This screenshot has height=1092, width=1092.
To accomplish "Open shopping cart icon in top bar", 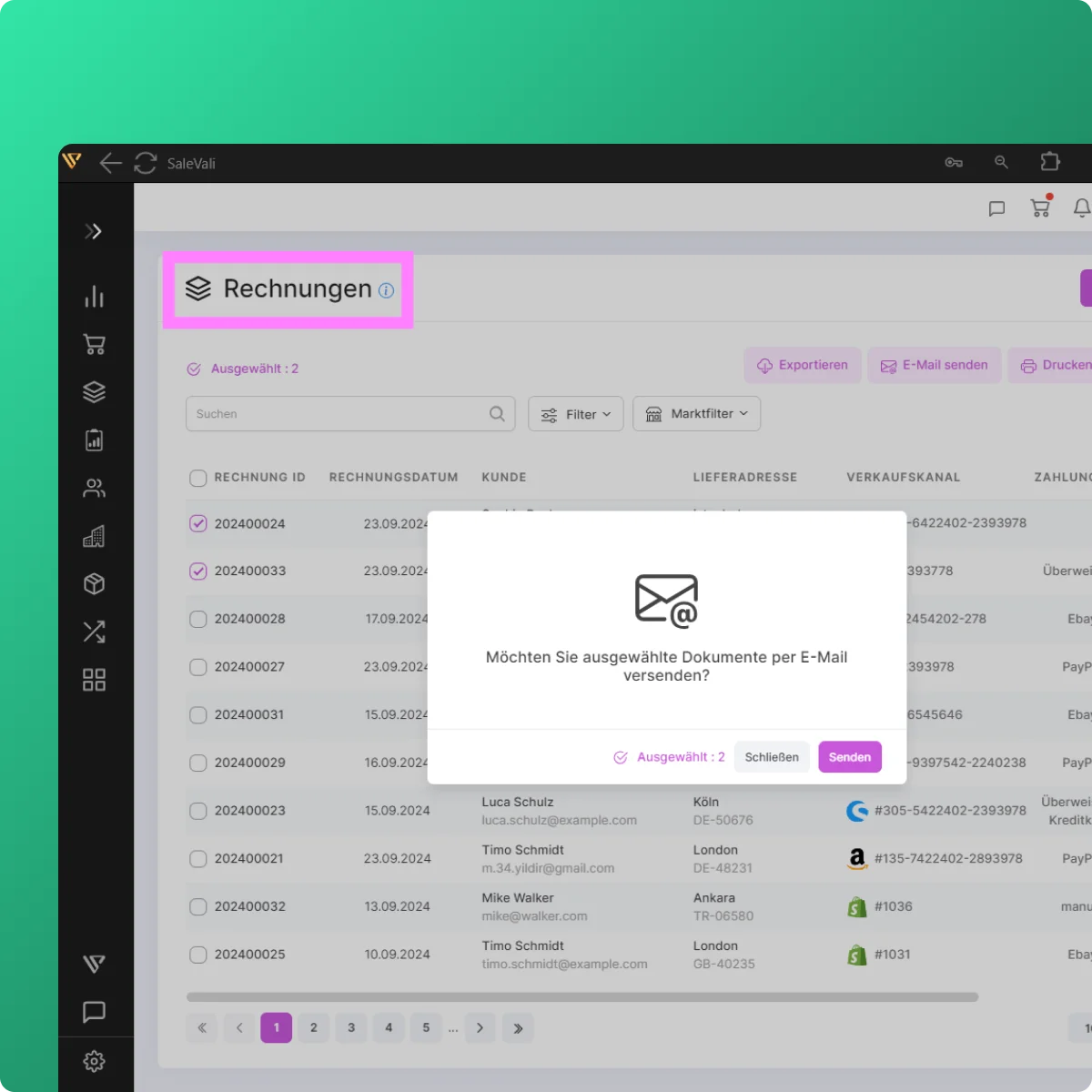I will [x=1040, y=207].
